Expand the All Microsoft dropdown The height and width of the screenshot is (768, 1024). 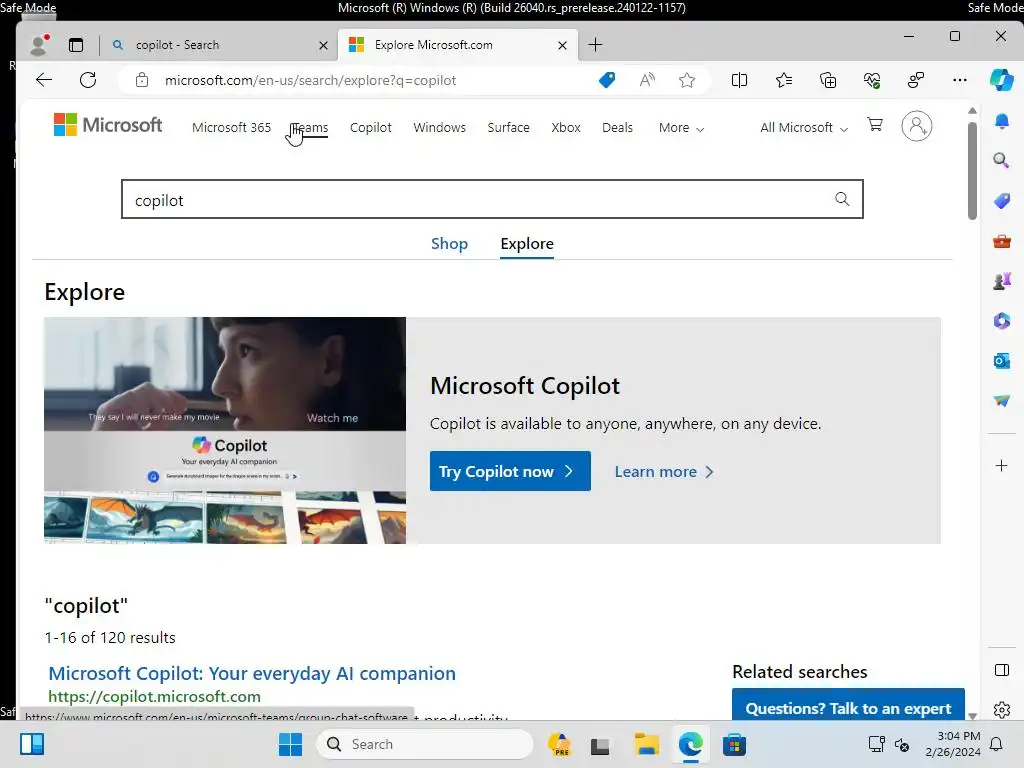tap(804, 127)
